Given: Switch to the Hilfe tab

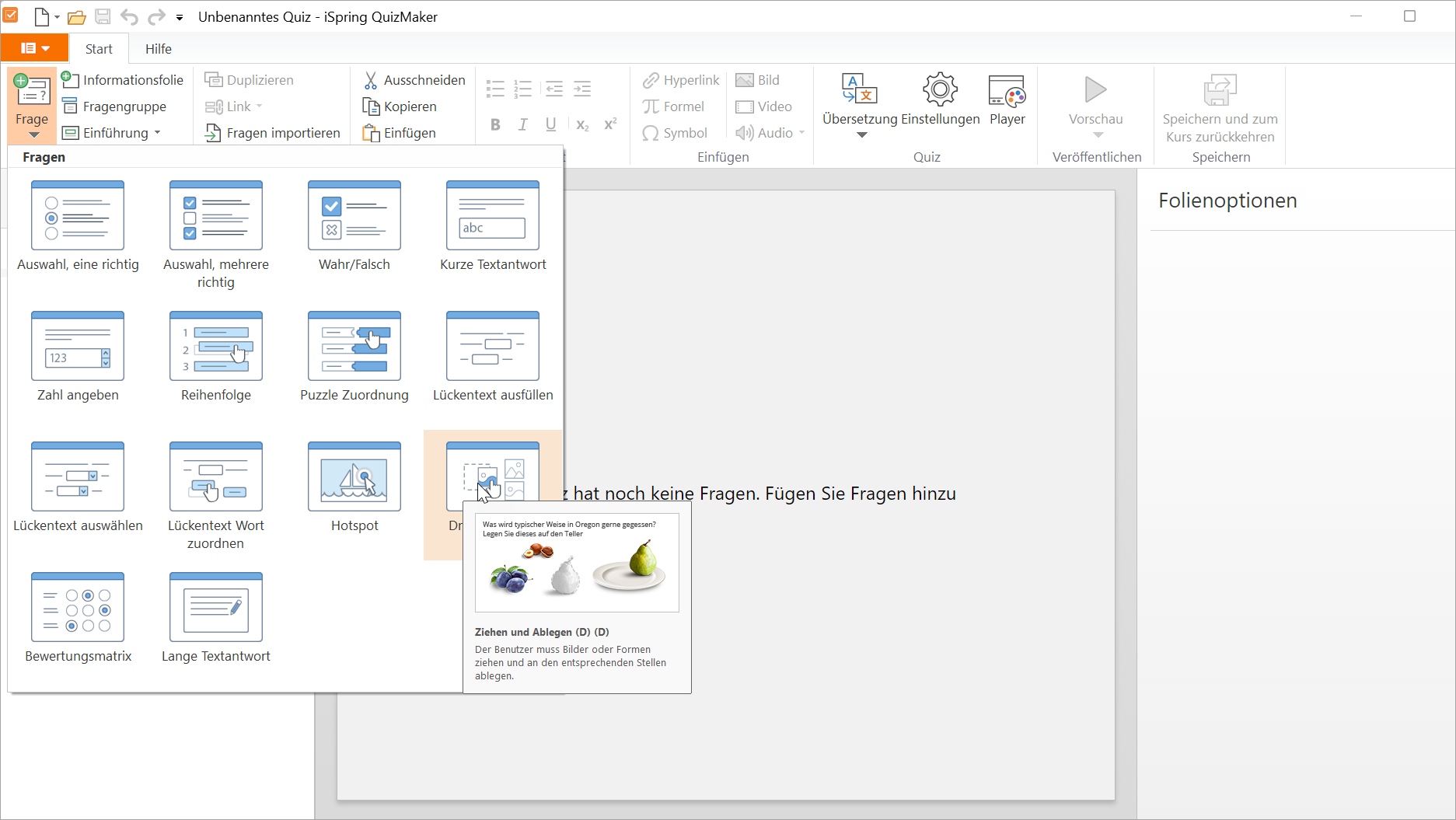Looking at the screenshot, I should [158, 49].
